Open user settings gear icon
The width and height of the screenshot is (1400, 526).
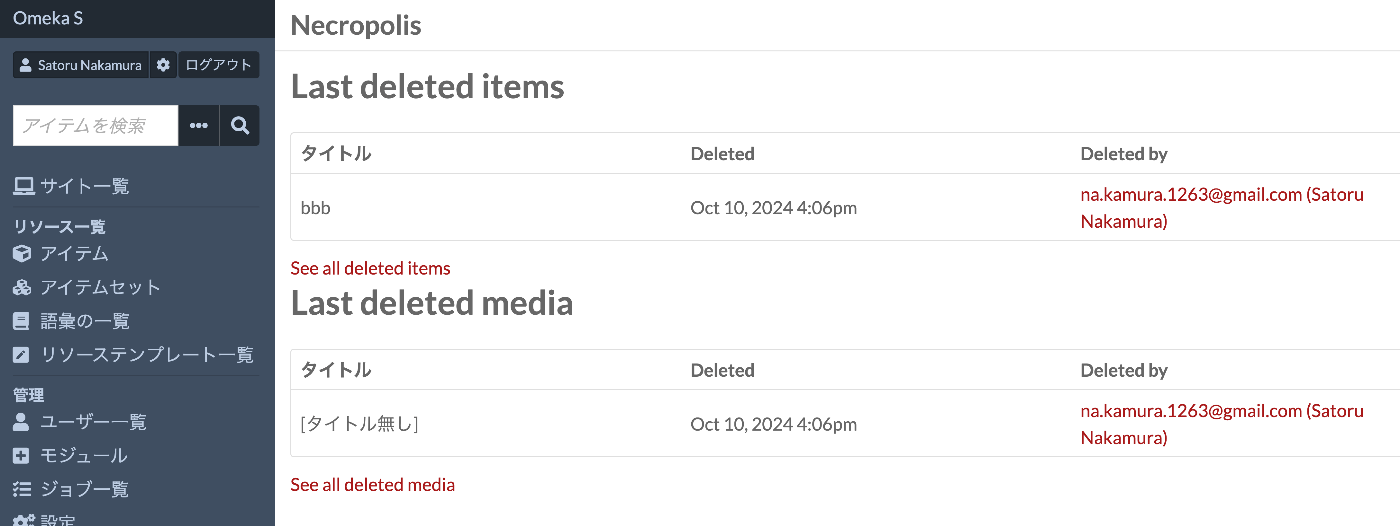[163, 65]
